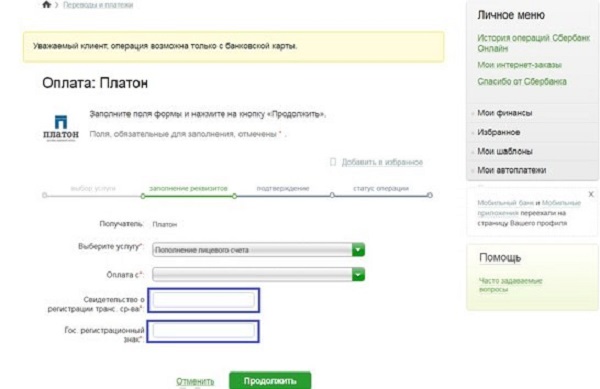Click выбор услуги step label

[x=93, y=188]
